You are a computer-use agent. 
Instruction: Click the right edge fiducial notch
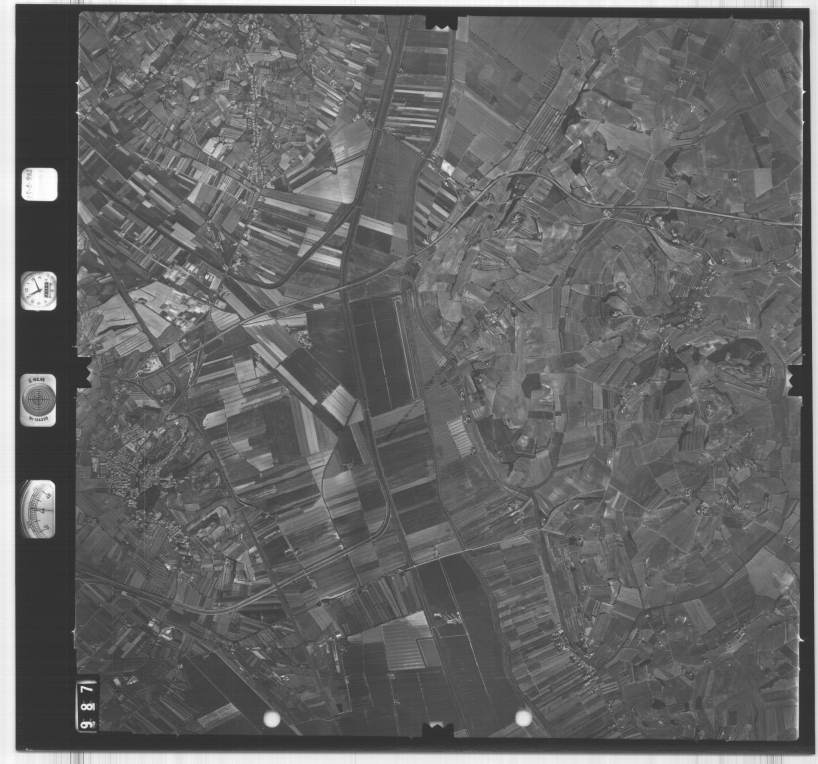click(x=795, y=379)
